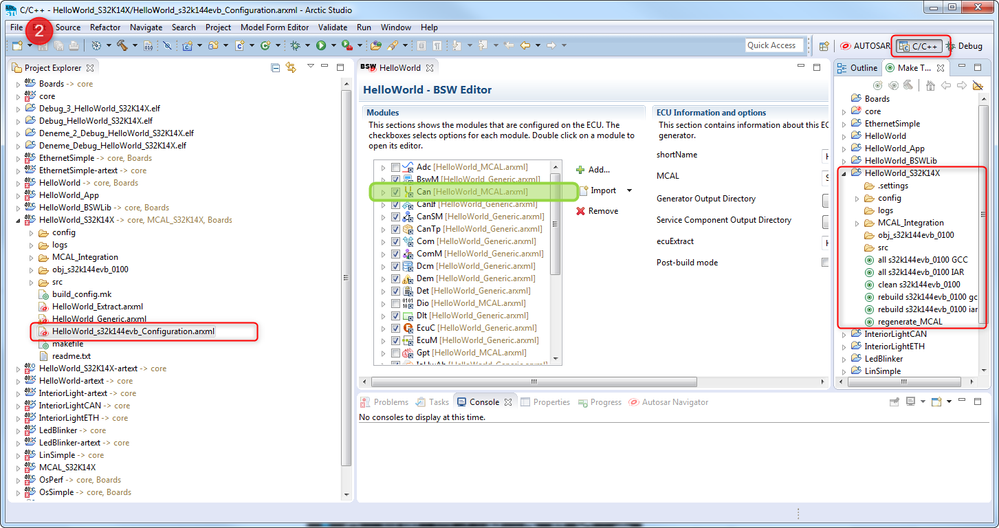The height and width of the screenshot is (528, 999).
Task: Toggle the Gpt module checkbox
Action: (x=396, y=353)
